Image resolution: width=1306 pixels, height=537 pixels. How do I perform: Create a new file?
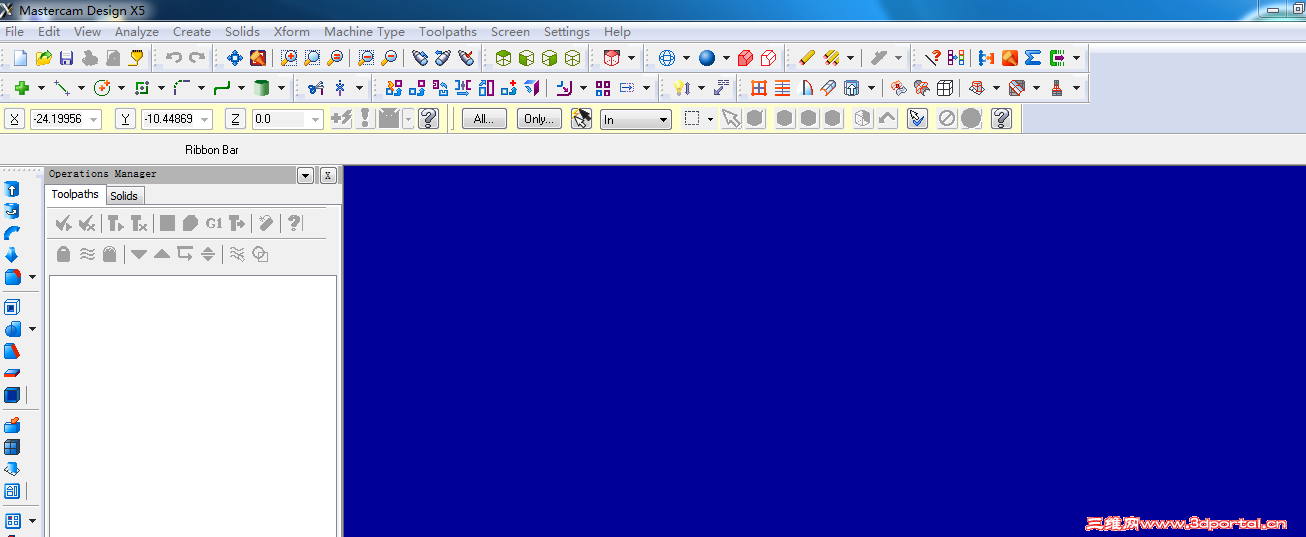point(20,58)
